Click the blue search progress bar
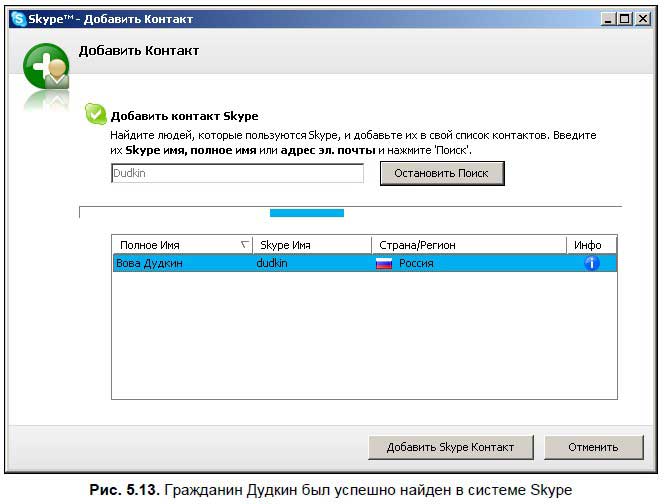Image resolution: width=664 pixels, height=504 pixels. [307, 212]
